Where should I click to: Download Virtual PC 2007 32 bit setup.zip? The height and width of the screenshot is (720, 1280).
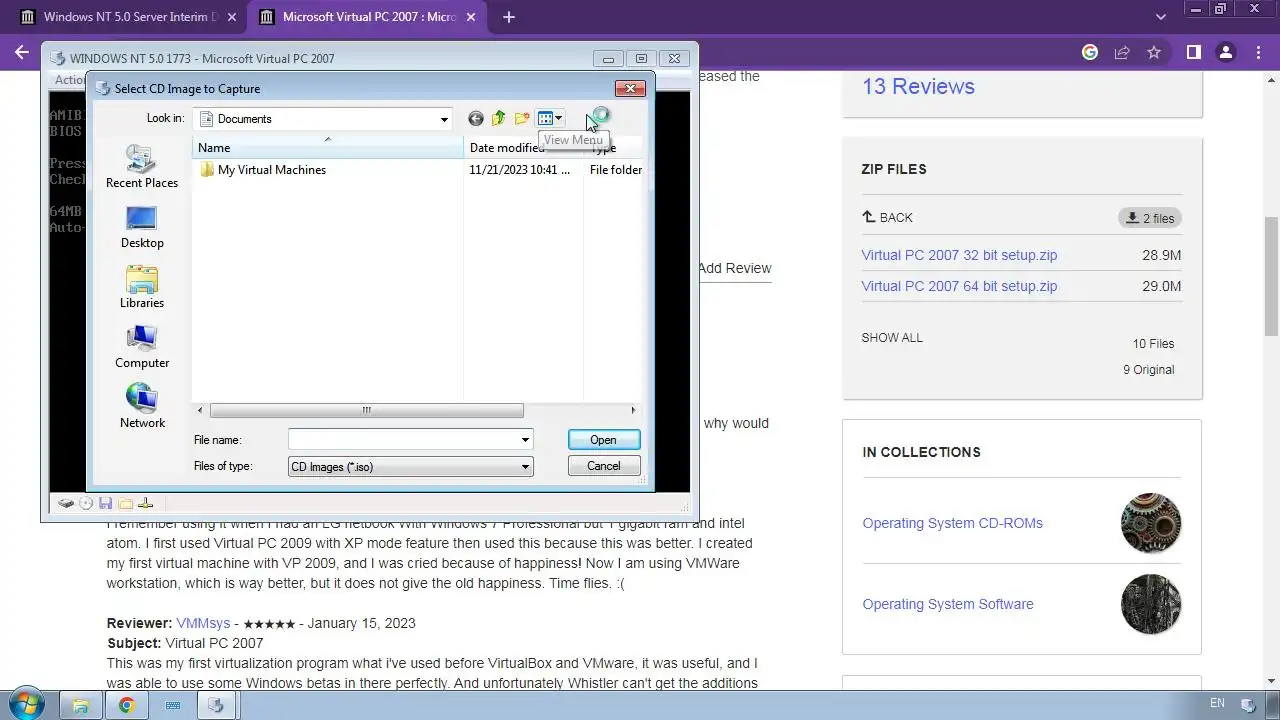coord(959,255)
